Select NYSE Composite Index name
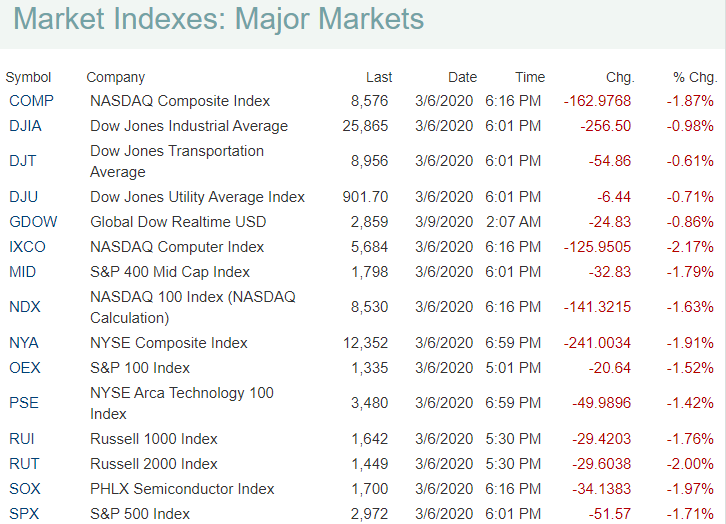The width and height of the screenshot is (726, 524). click(169, 343)
